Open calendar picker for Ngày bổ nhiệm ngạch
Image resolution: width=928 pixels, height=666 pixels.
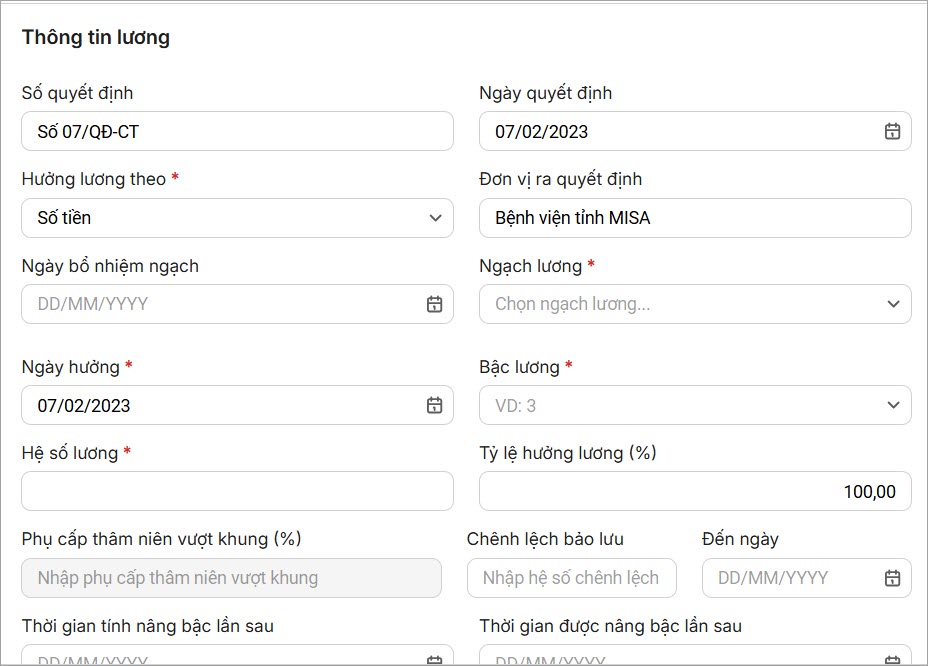pyautogui.click(x=434, y=304)
